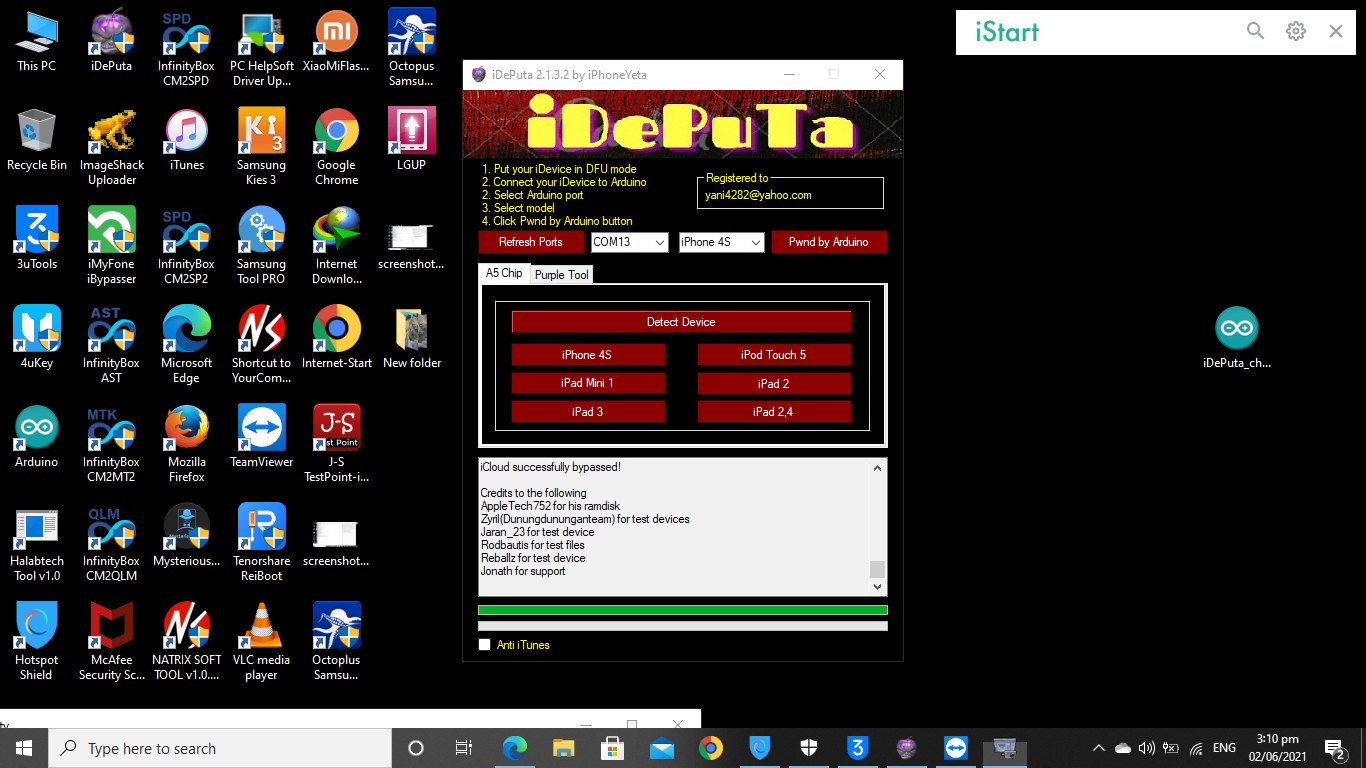Select the iPad Mini 1 button
1366x768 pixels.
[588, 383]
